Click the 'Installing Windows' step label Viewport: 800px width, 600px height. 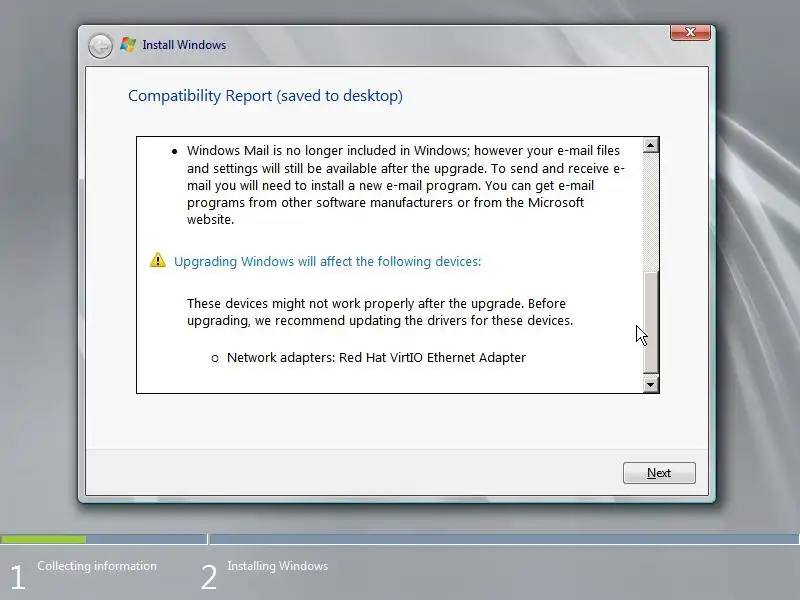coord(278,566)
